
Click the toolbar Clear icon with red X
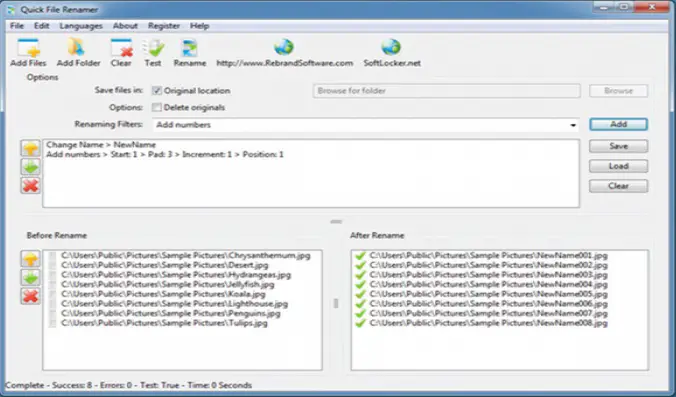(122, 48)
